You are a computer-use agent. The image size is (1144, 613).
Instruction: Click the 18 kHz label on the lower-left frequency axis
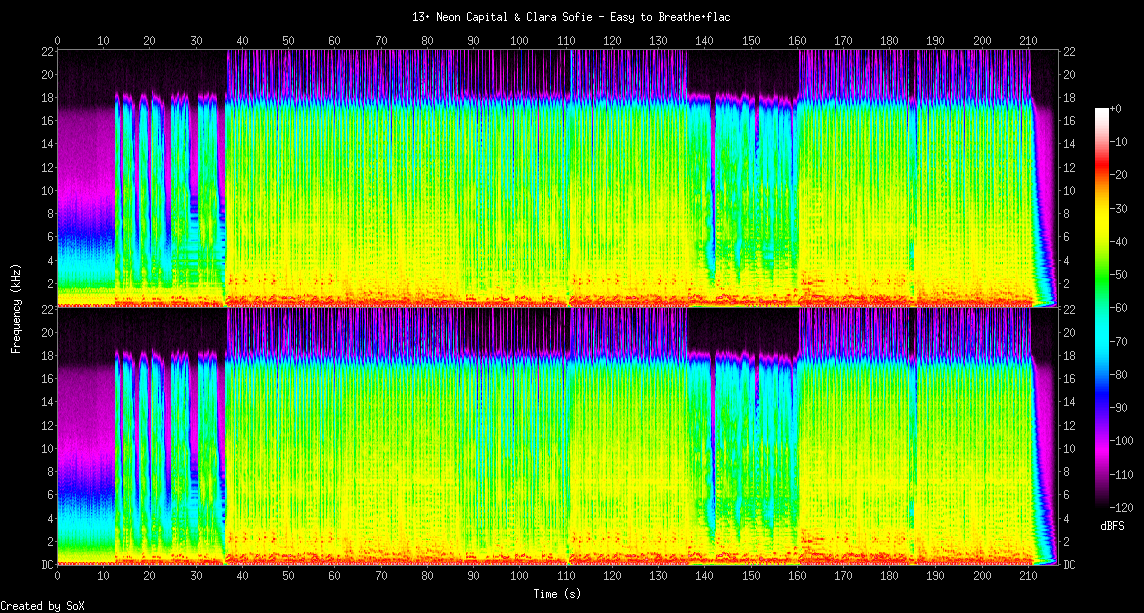(46, 356)
